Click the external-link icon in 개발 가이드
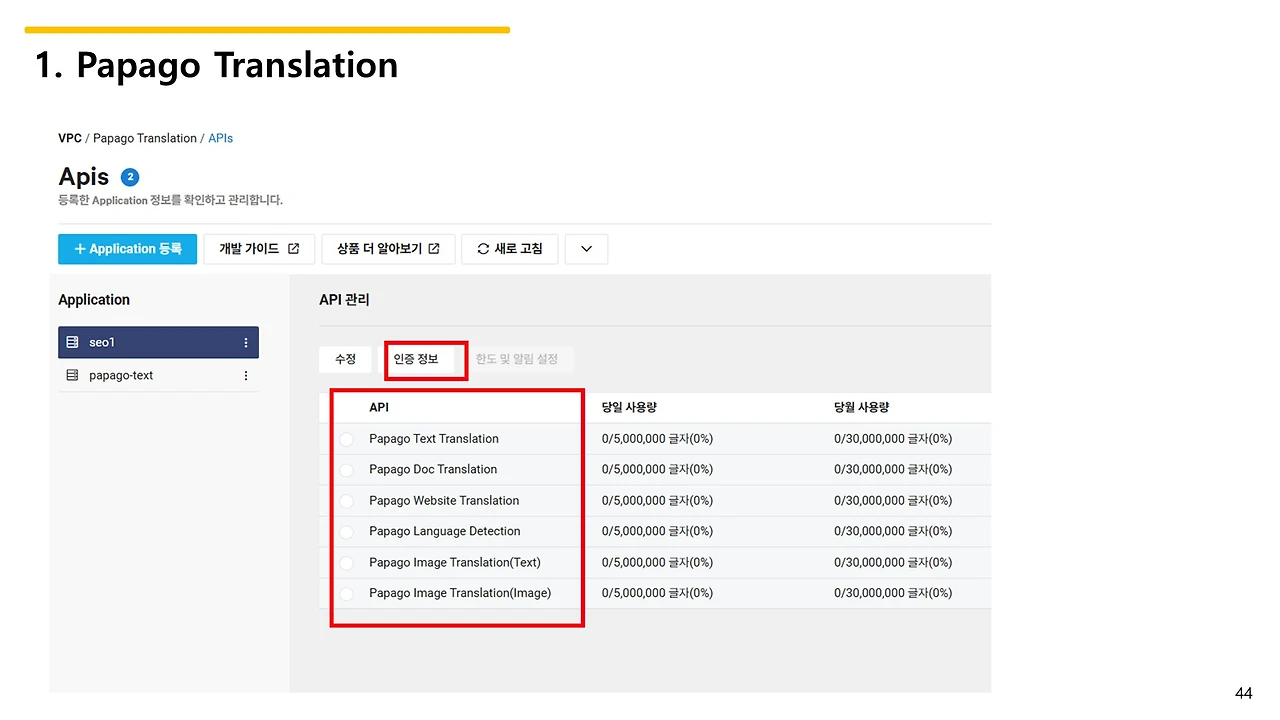Image resolution: width=1280 pixels, height=720 pixels. coord(293,249)
